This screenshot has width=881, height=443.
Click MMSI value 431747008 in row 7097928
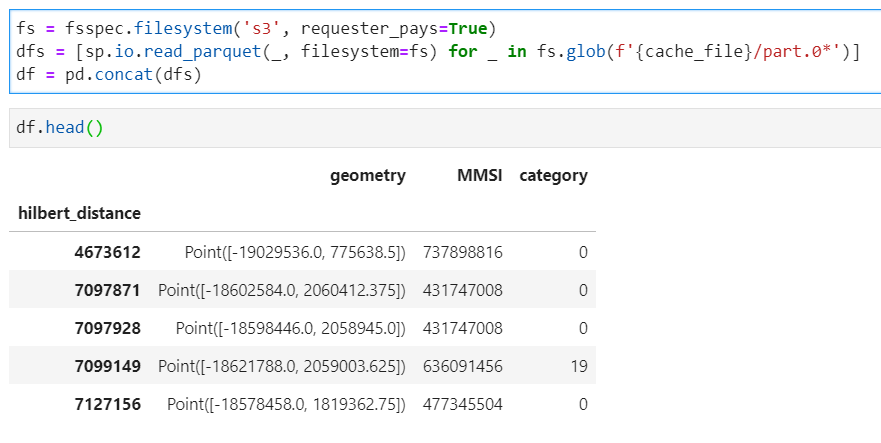[x=462, y=328]
